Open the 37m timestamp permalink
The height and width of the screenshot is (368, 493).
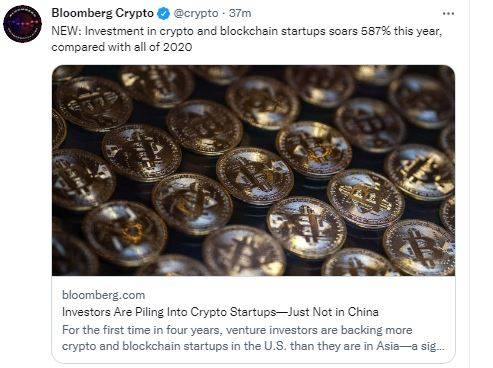[x=240, y=13]
